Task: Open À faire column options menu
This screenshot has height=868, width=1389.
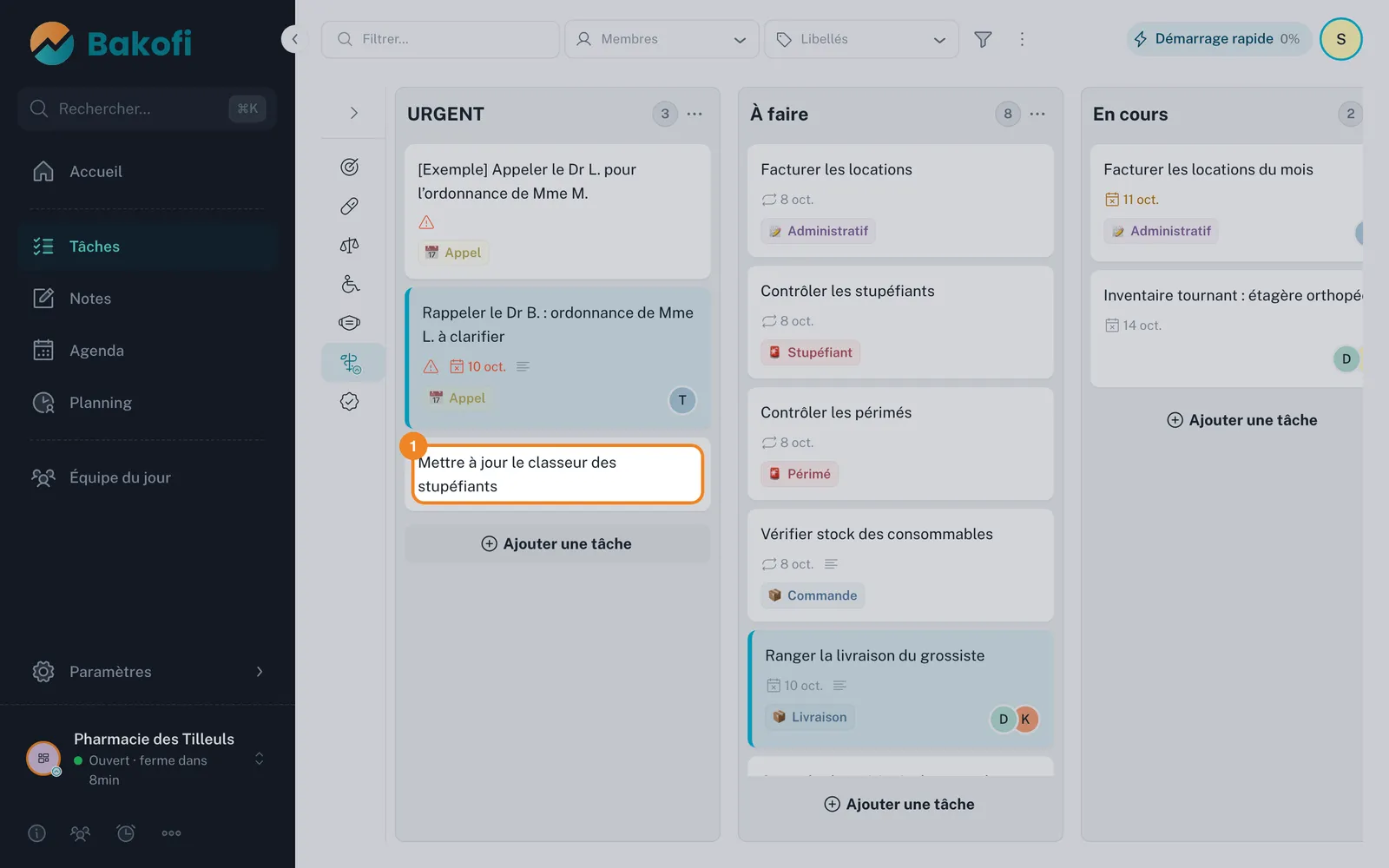Action: (1037, 114)
